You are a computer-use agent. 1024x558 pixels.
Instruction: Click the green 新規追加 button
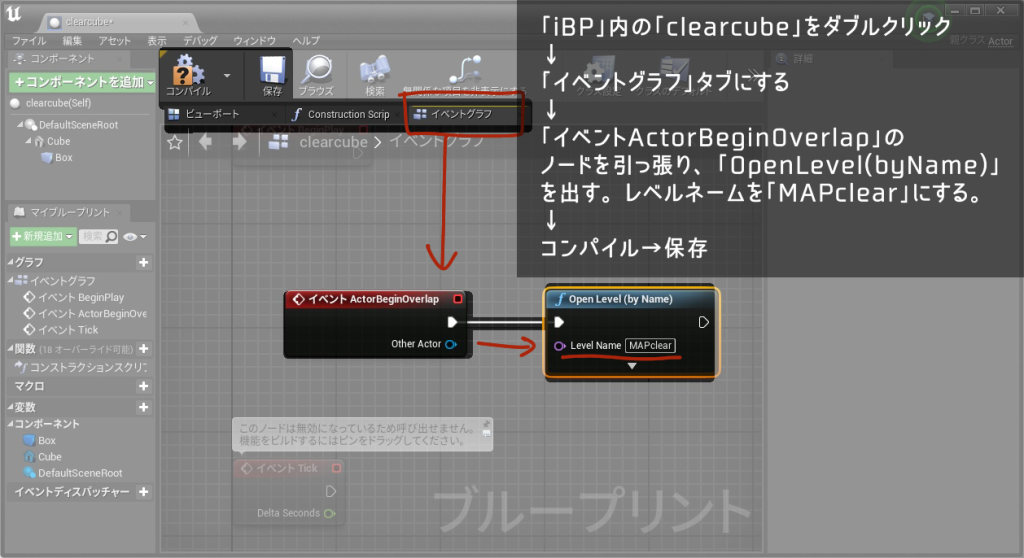click(42, 236)
